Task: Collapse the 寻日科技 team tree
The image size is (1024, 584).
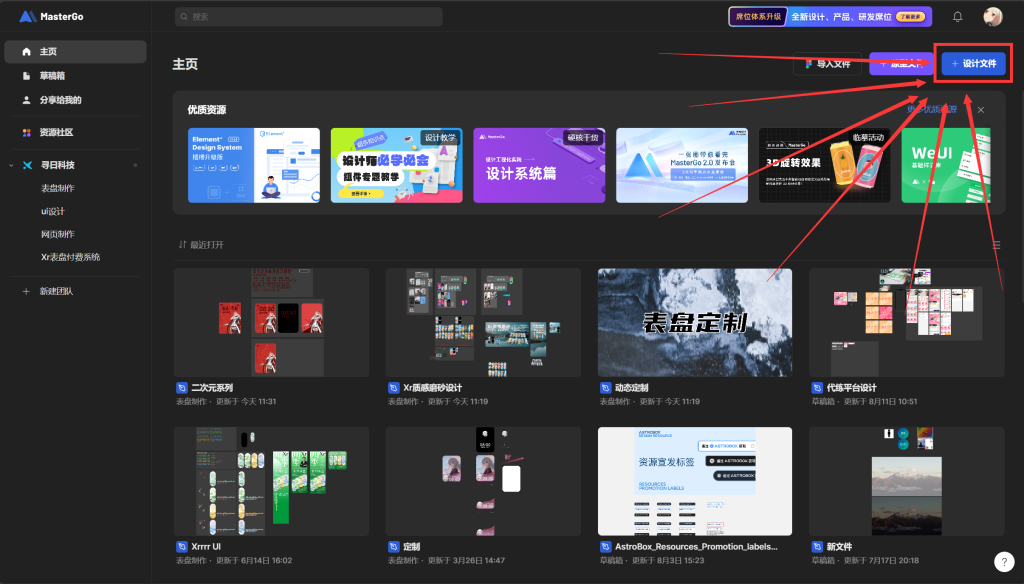Action: click(11, 165)
